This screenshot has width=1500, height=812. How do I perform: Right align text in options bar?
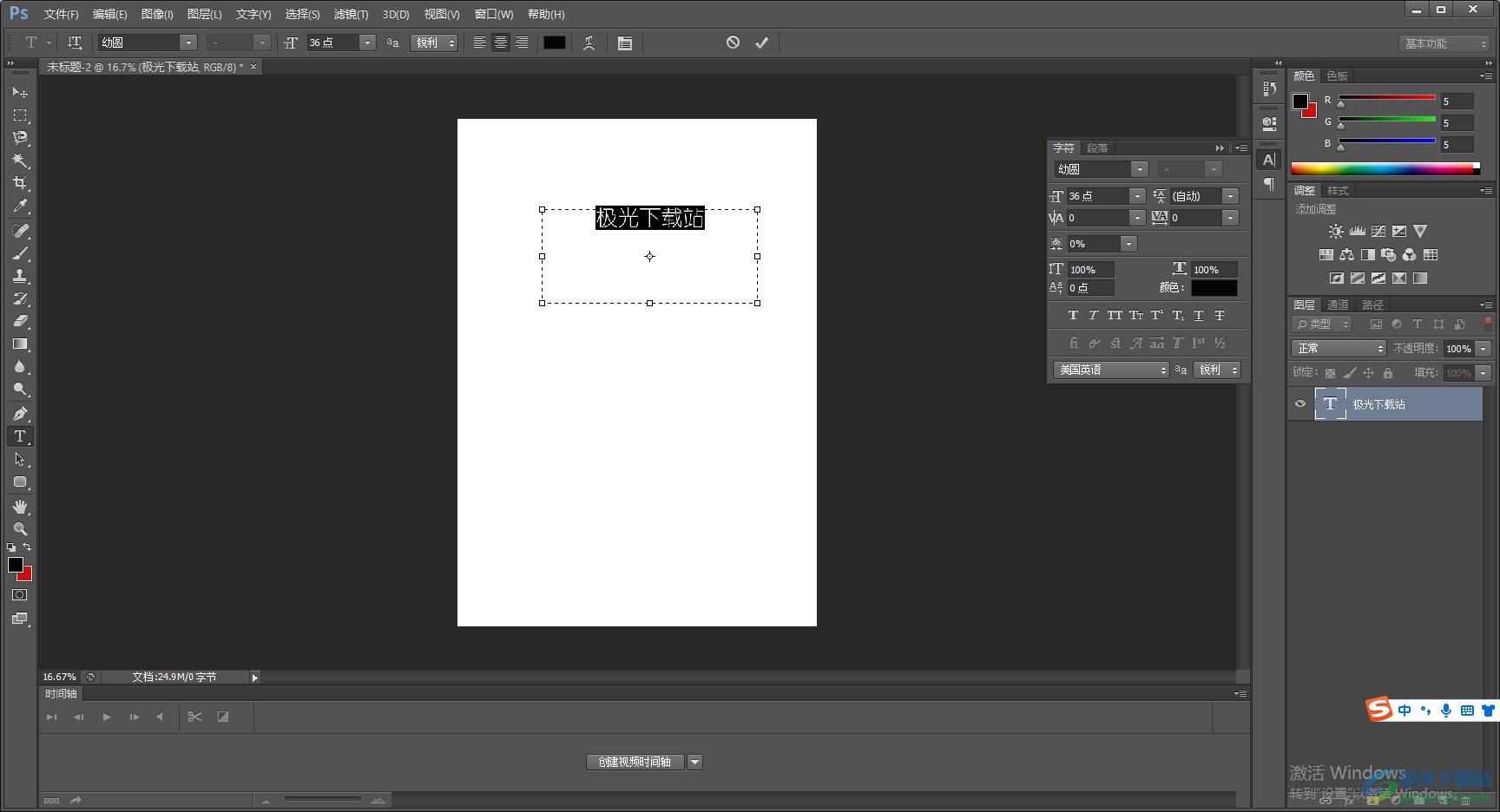[522, 43]
